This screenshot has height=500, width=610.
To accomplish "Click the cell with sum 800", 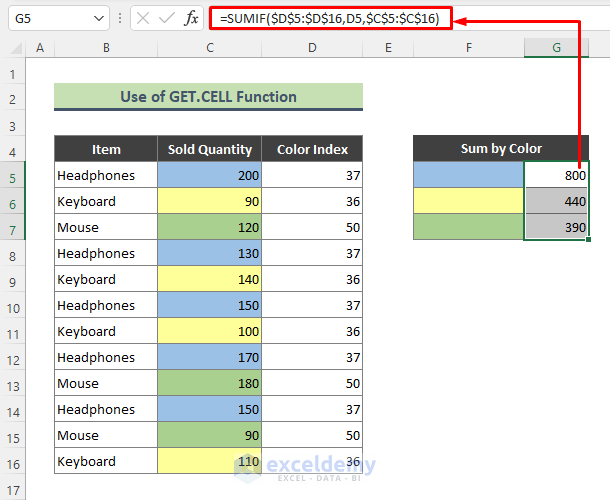I will pos(556,175).
